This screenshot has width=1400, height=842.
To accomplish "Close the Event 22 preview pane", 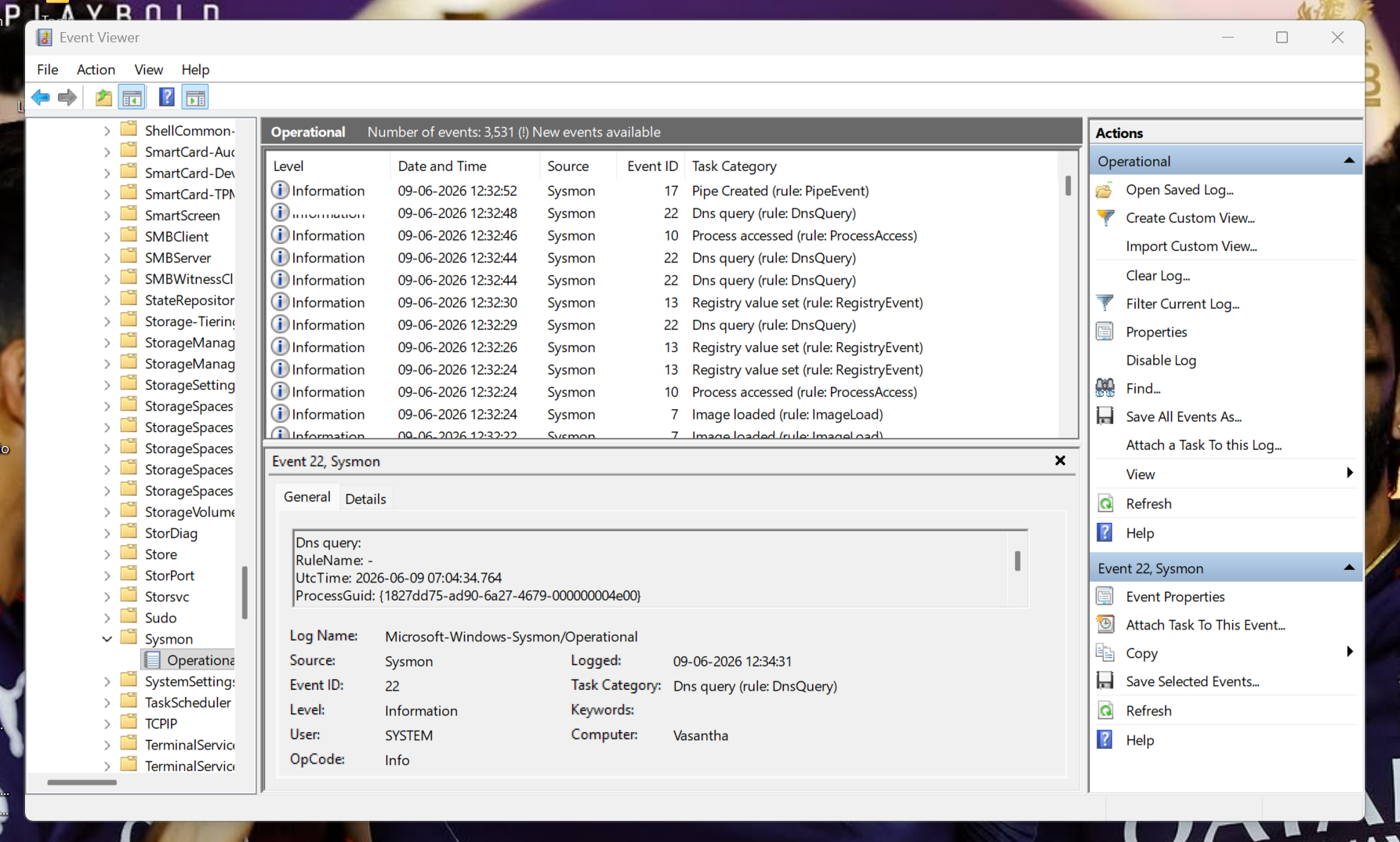I will pyautogui.click(x=1060, y=461).
